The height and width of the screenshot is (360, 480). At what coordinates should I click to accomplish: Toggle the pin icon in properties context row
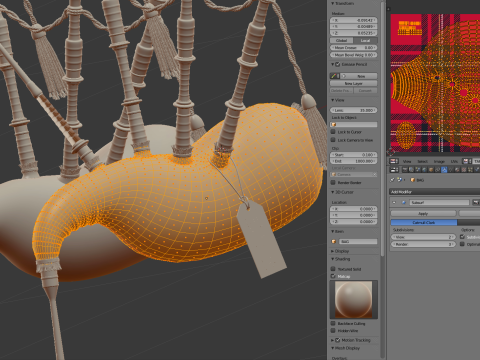pyautogui.click(x=392, y=180)
